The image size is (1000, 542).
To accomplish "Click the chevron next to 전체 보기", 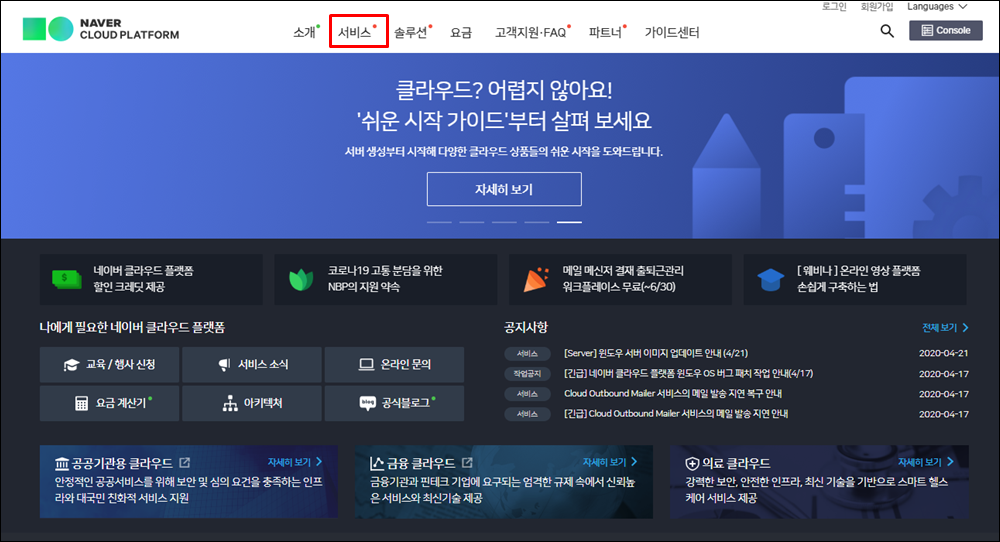I will (x=966, y=328).
